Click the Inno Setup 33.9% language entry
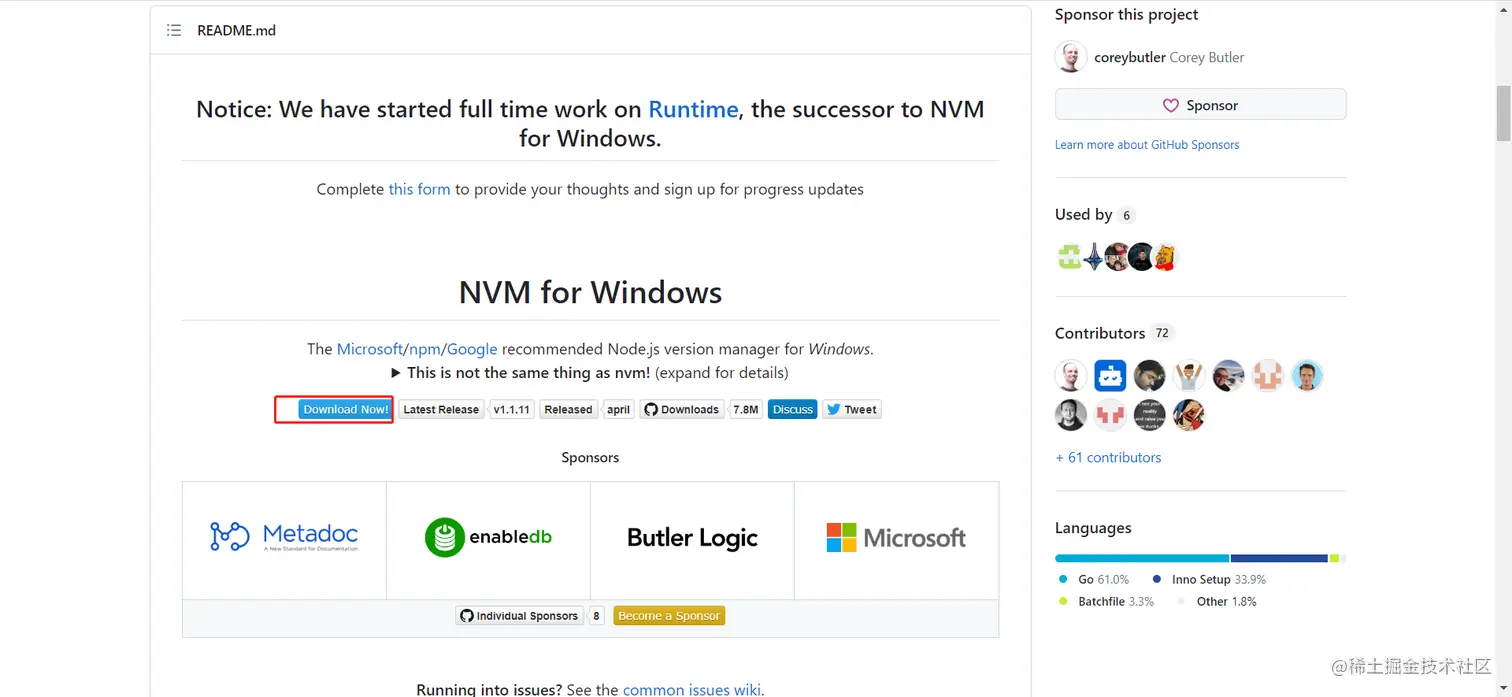Viewport: 1512px width, 697px height. 1209,579
